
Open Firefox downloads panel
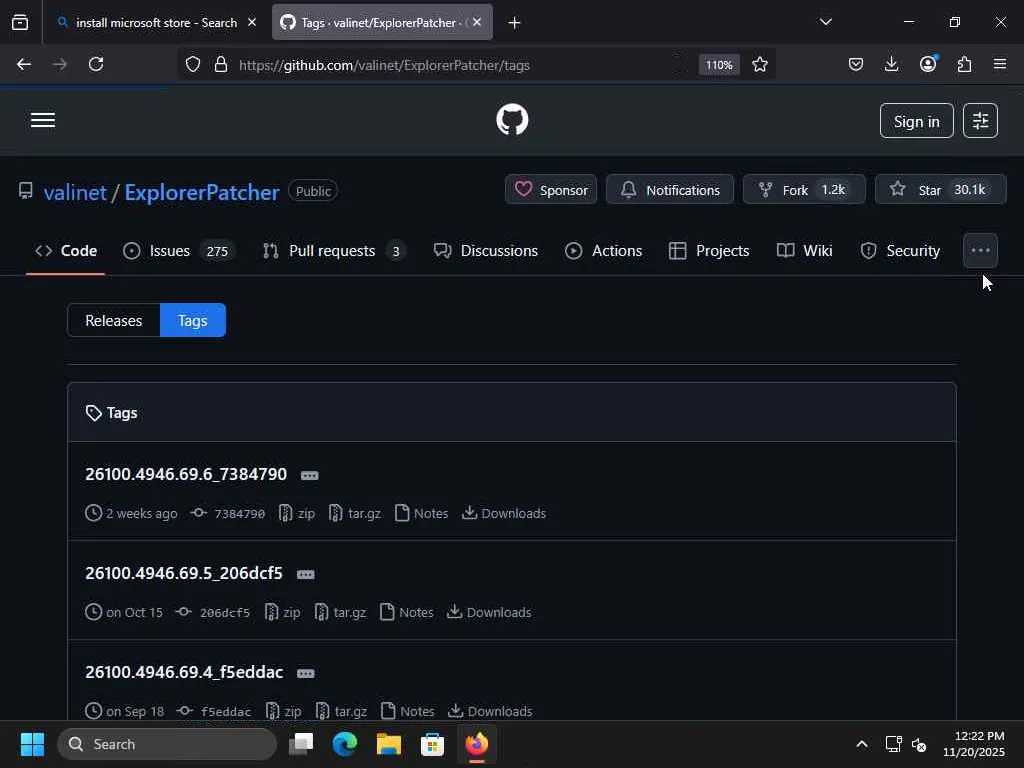[x=891, y=64]
